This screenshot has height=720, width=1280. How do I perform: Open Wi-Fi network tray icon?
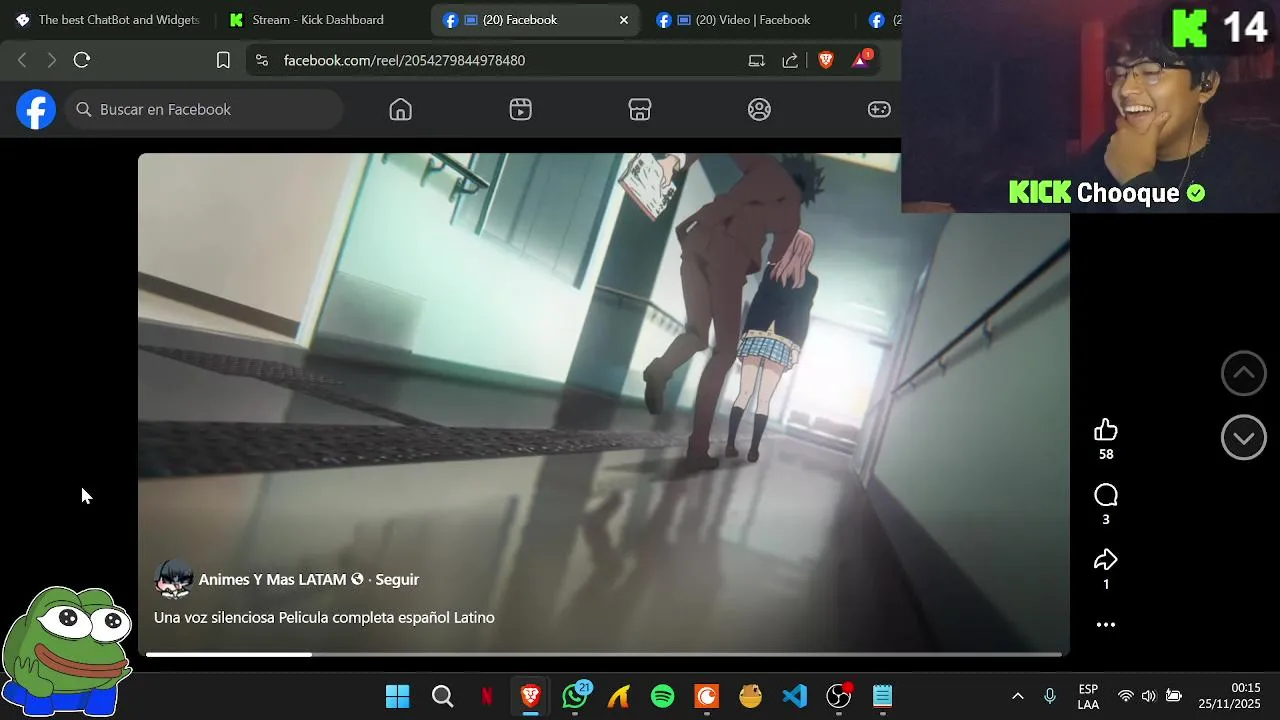tap(1126, 696)
